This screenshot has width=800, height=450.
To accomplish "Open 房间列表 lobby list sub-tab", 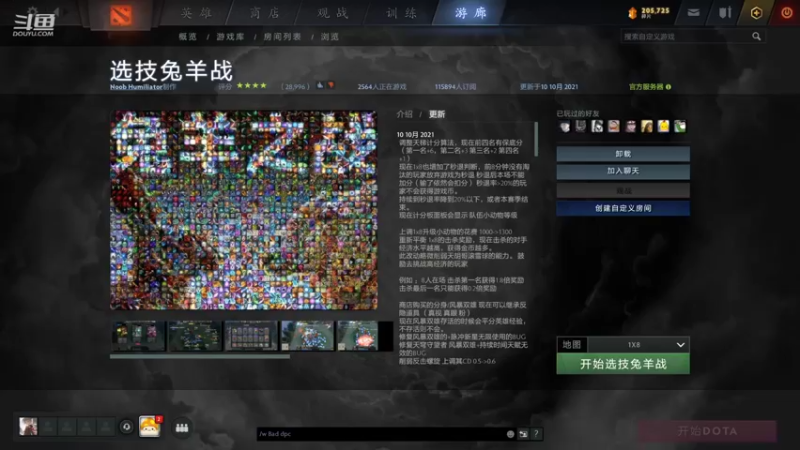I will click(282, 37).
